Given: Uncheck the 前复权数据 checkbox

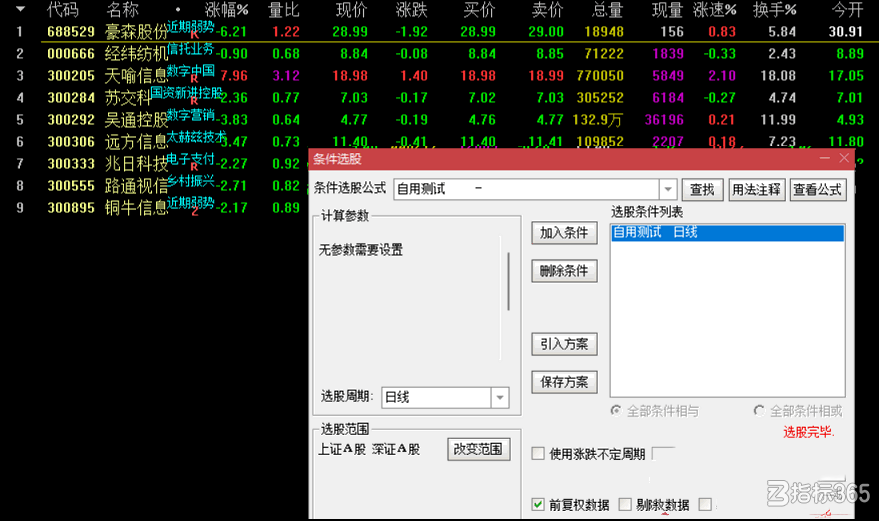Looking at the screenshot, I should tap(538, 504).
